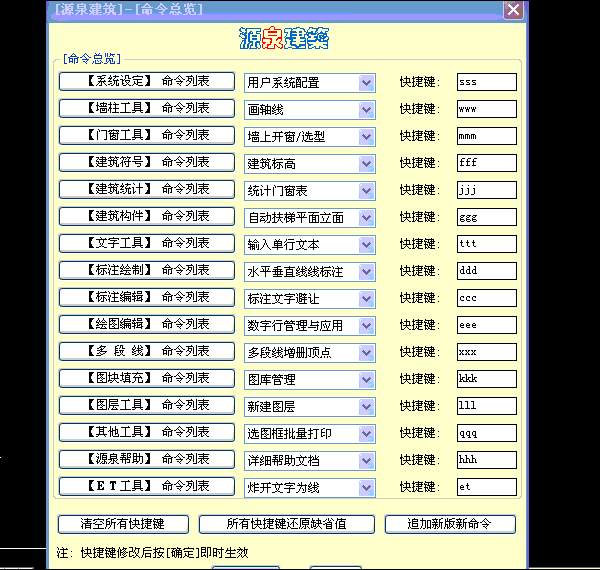600x570 pixels.
Task: Select the shortcut field containing ttt
Action: 486,244
